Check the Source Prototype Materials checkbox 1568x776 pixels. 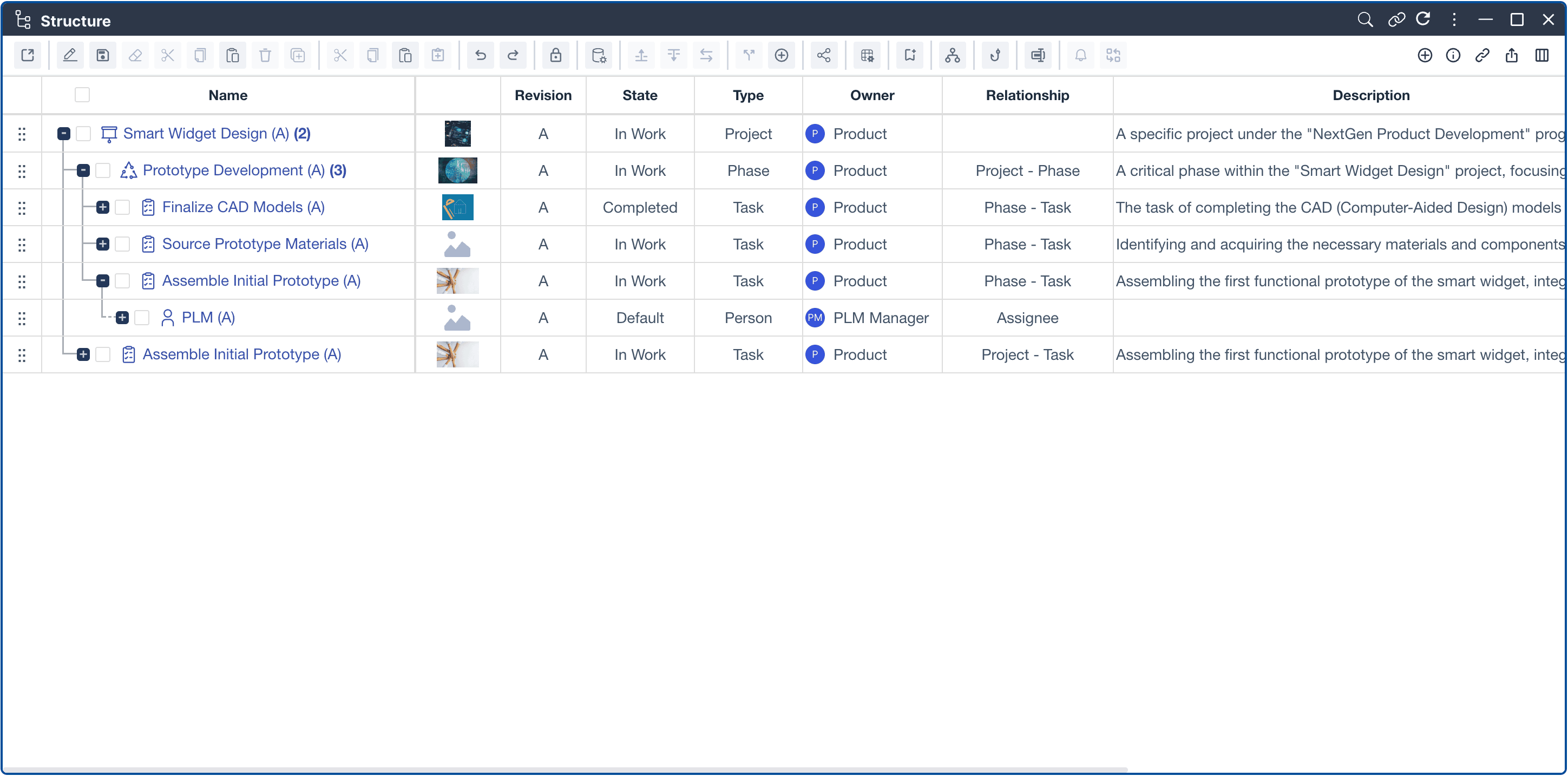[x=122, y=244]
